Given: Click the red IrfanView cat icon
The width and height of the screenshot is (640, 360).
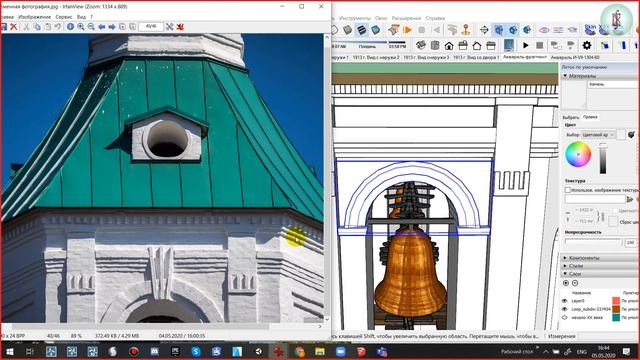Looking at the screenshot, I should 180,27.
